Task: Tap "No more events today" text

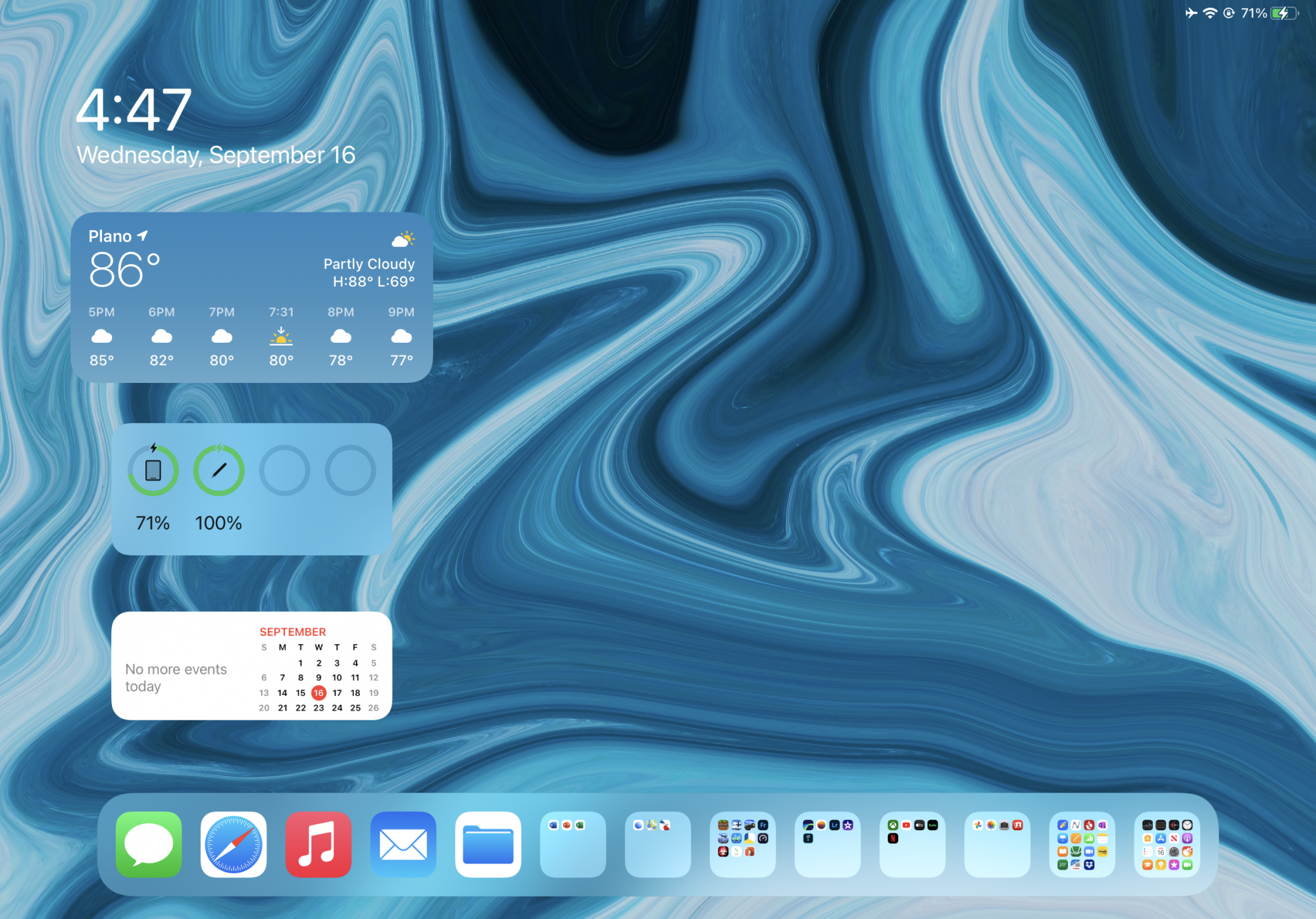Action: point(176,678)
